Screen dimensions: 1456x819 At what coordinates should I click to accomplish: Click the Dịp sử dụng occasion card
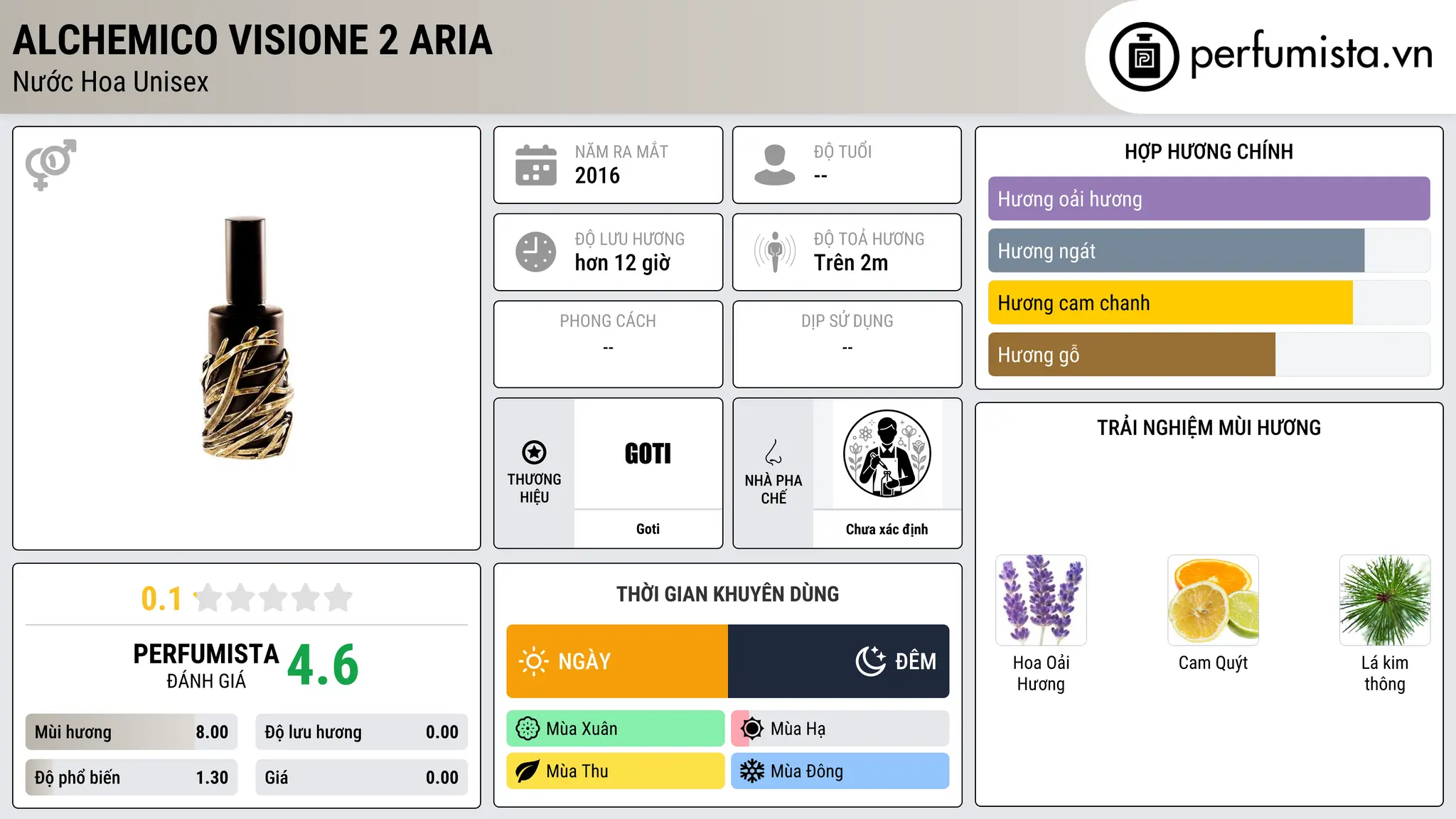pyautogui.click(x=847, y=344)
